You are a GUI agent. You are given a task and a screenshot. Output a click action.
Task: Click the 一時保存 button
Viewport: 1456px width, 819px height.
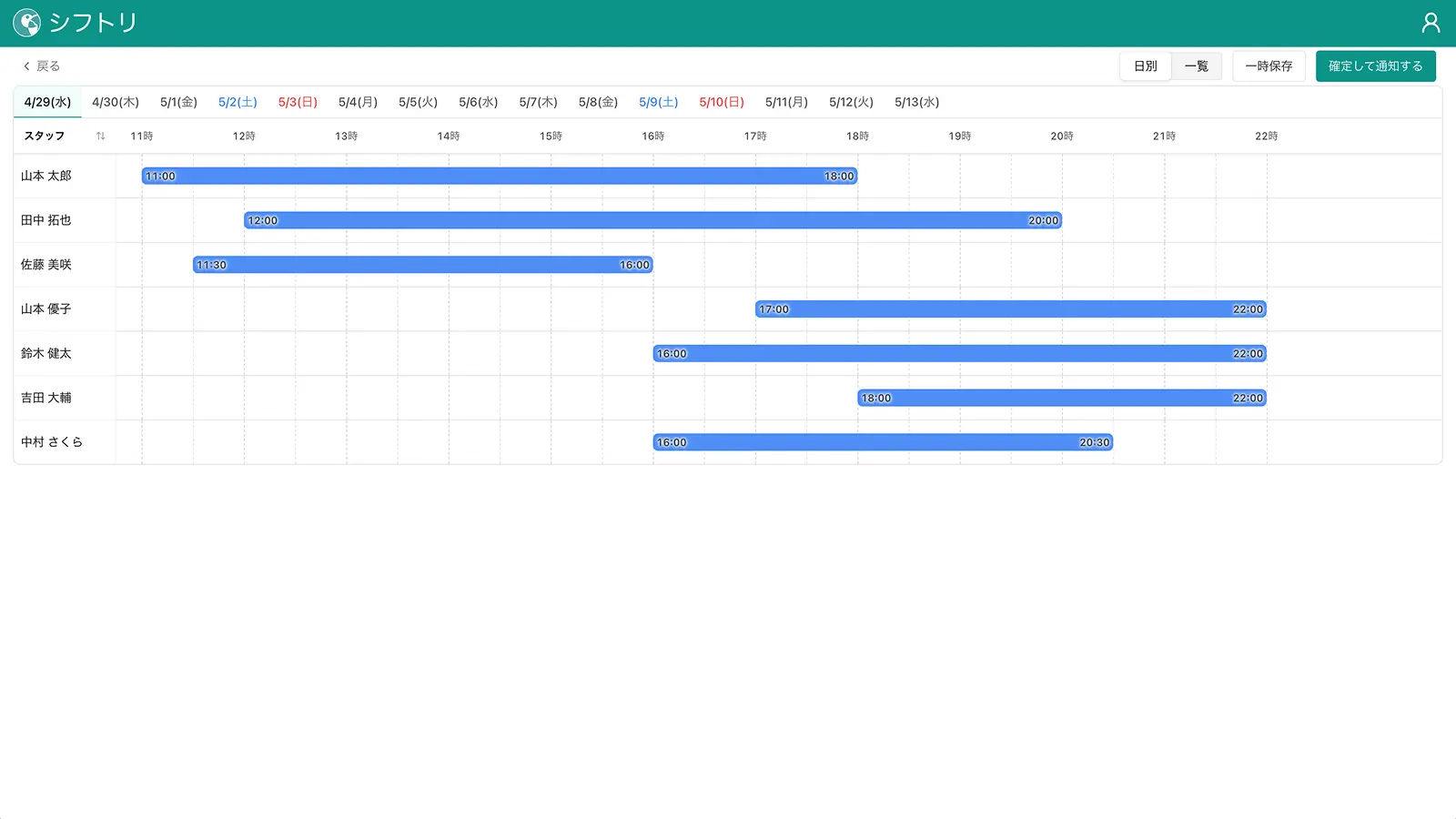pyautogui.click(x=1269, y=66)
